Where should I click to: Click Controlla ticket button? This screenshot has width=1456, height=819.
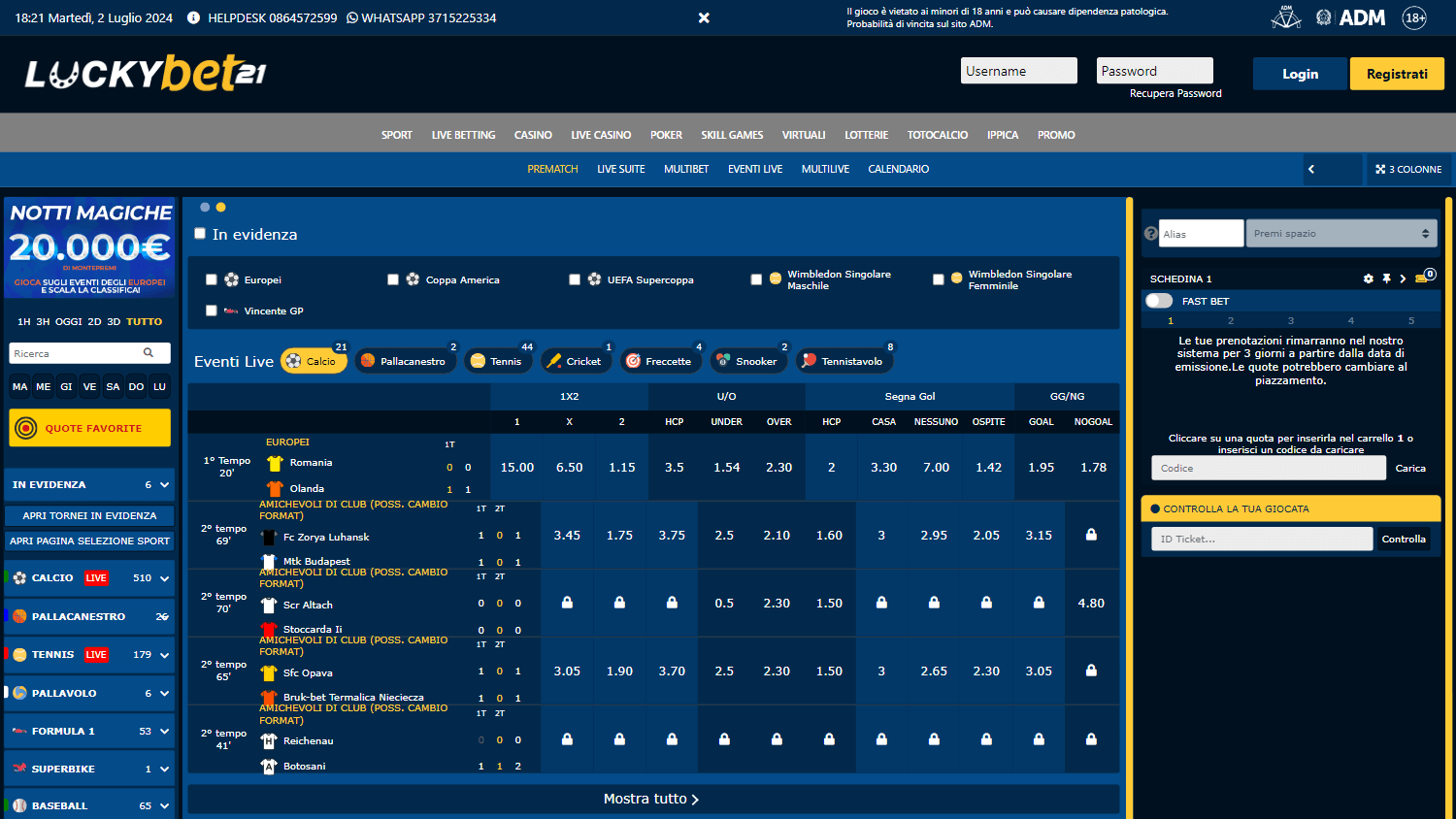(x=1404, y=539)
